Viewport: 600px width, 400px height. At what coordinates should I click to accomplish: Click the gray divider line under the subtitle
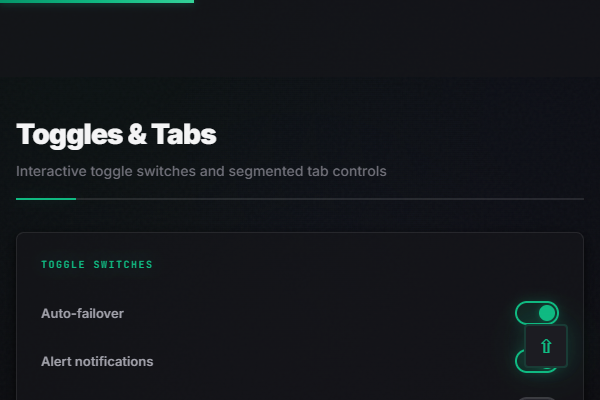click(330, 199)
